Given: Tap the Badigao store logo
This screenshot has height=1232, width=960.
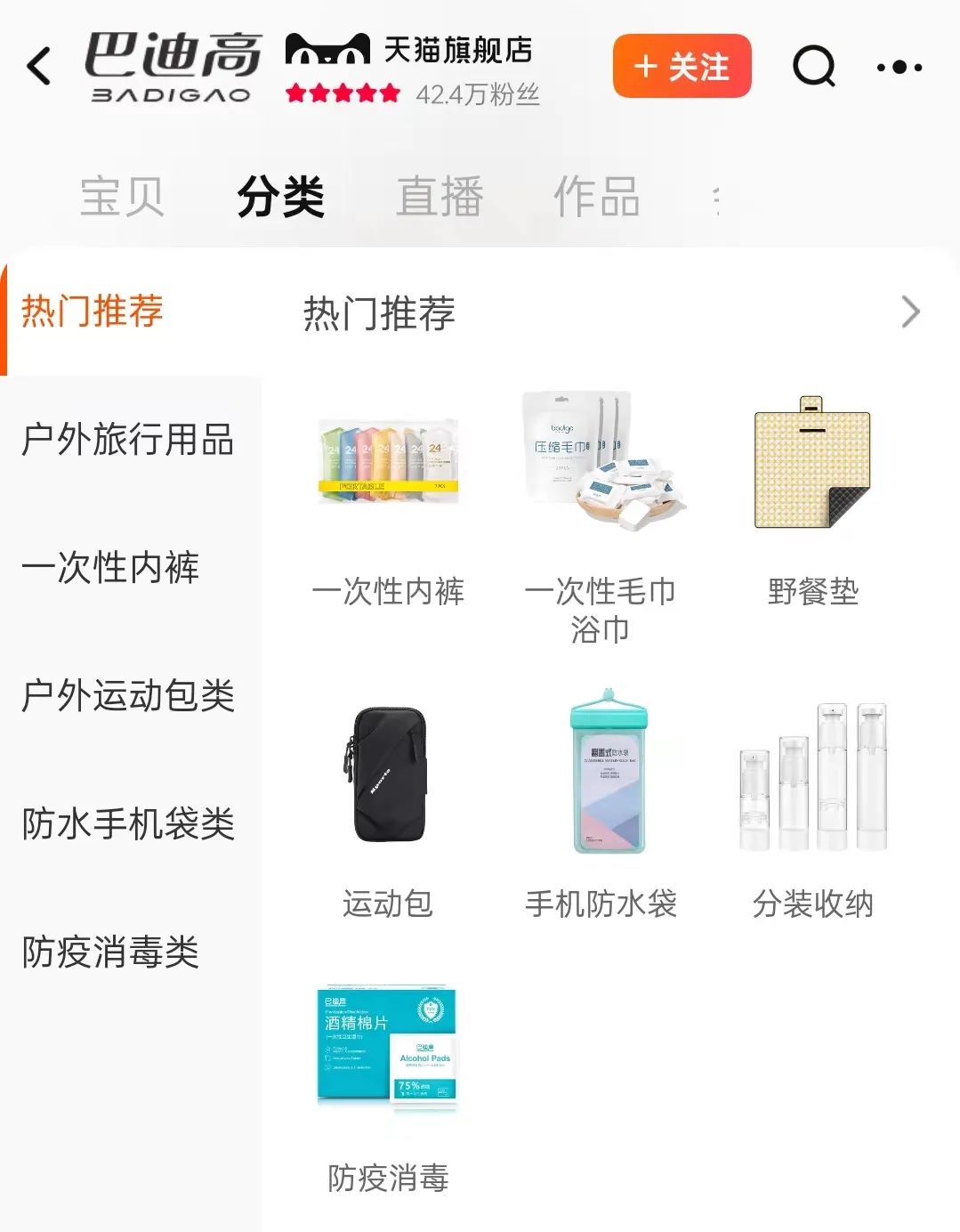Looking at the screenshot, I should [x=173, y=67].
